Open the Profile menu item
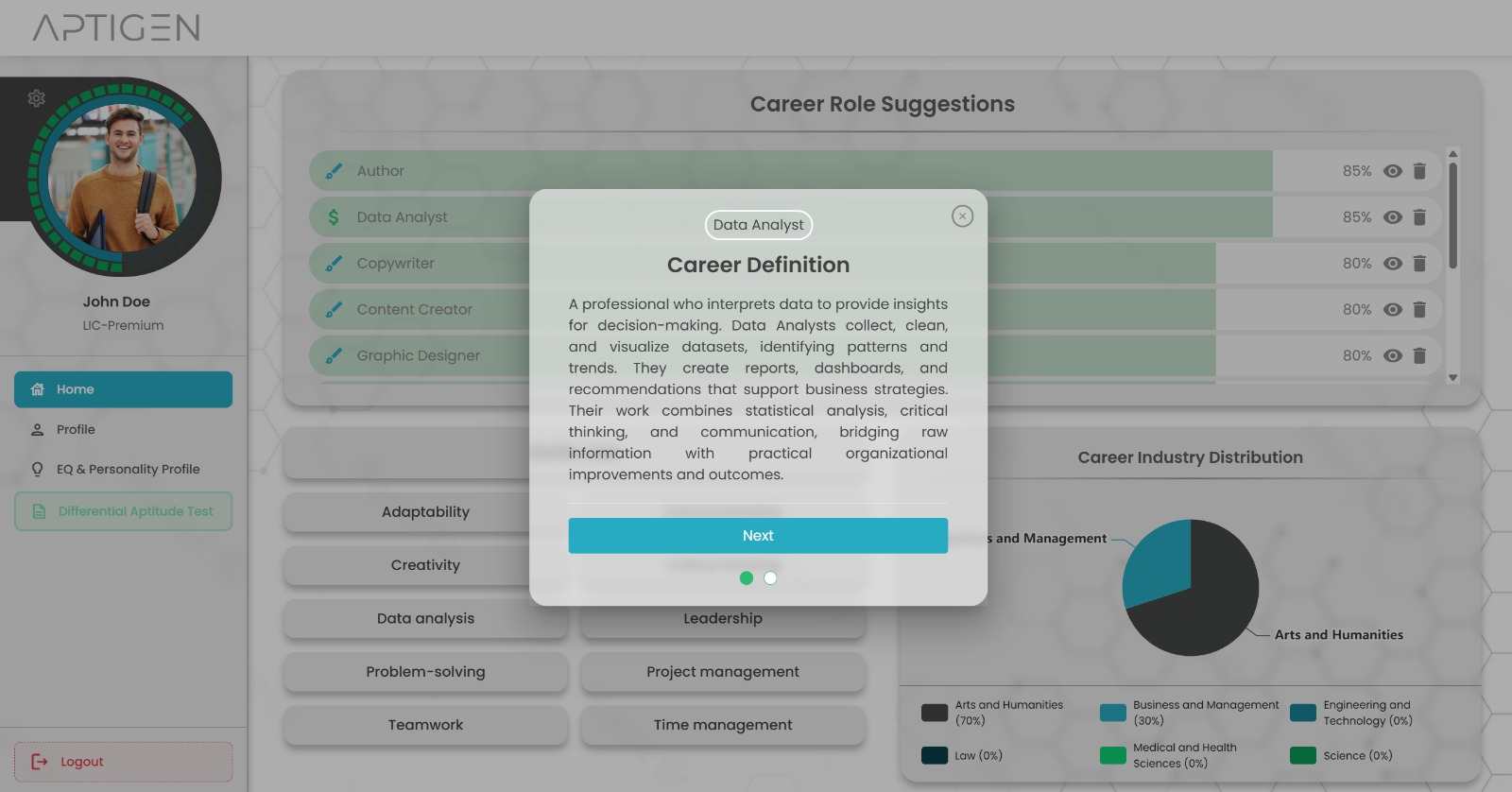This screenshot has width=1512, height=792. pyautogui.click(x=76, y=429)
